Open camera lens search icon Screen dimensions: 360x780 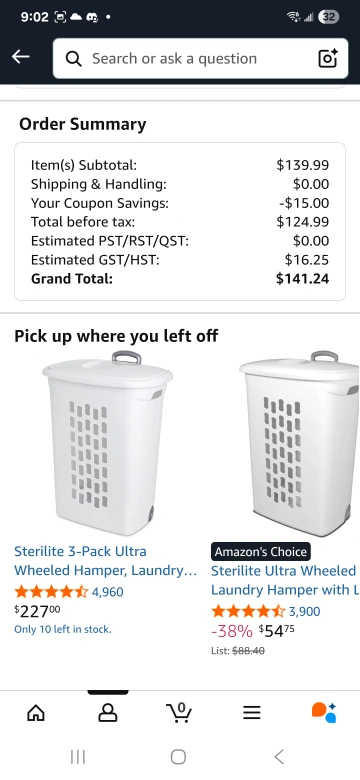point(328,58)
